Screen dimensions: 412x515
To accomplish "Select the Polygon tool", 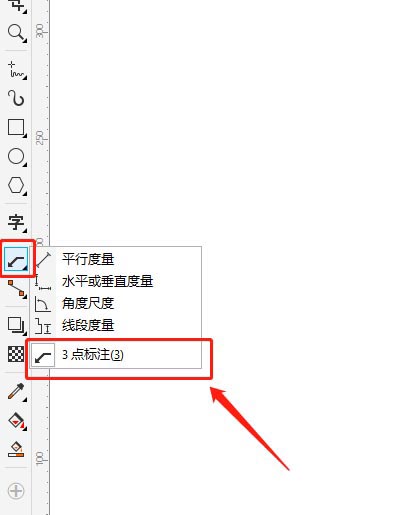I will pos(16,186).
